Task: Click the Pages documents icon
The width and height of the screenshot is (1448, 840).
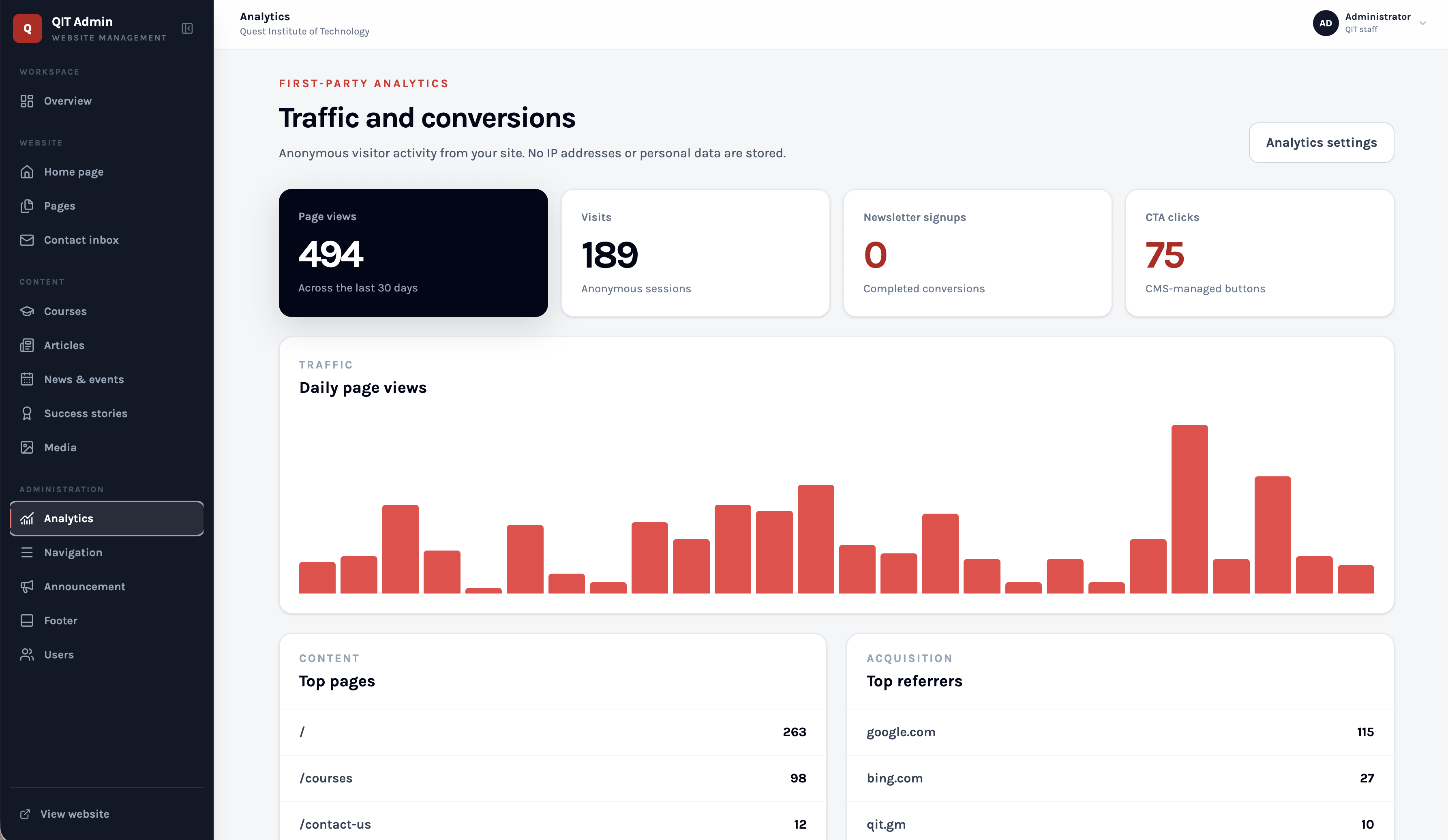Action: tap(27, 206)
